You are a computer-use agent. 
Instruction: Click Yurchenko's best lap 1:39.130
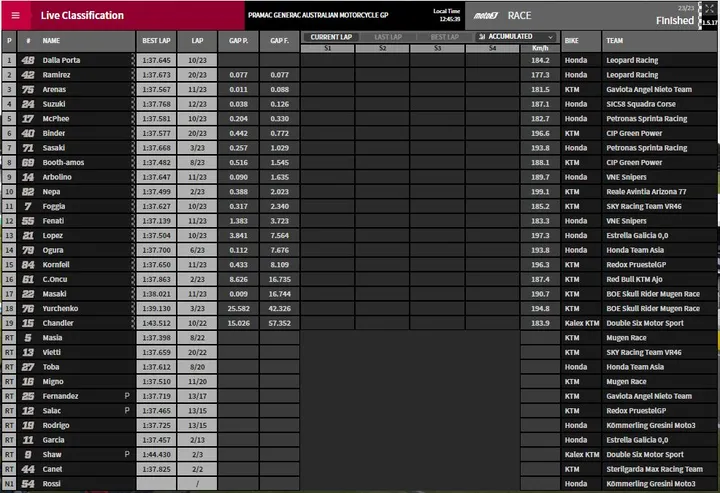coord(156,308)
